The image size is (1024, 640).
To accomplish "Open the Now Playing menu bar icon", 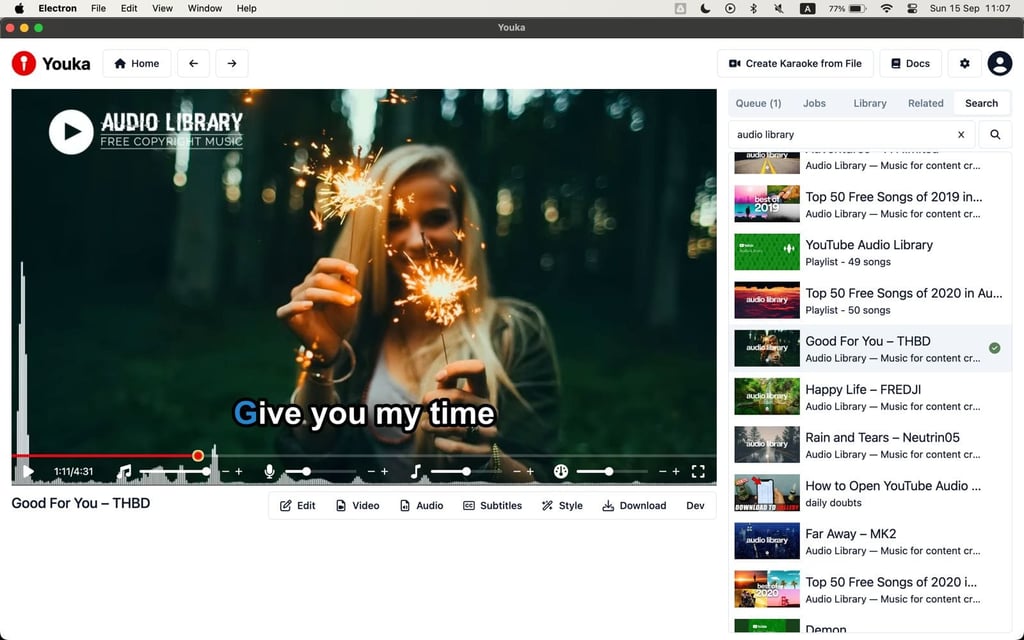I will pyautogui.click(x=730, y=8).
